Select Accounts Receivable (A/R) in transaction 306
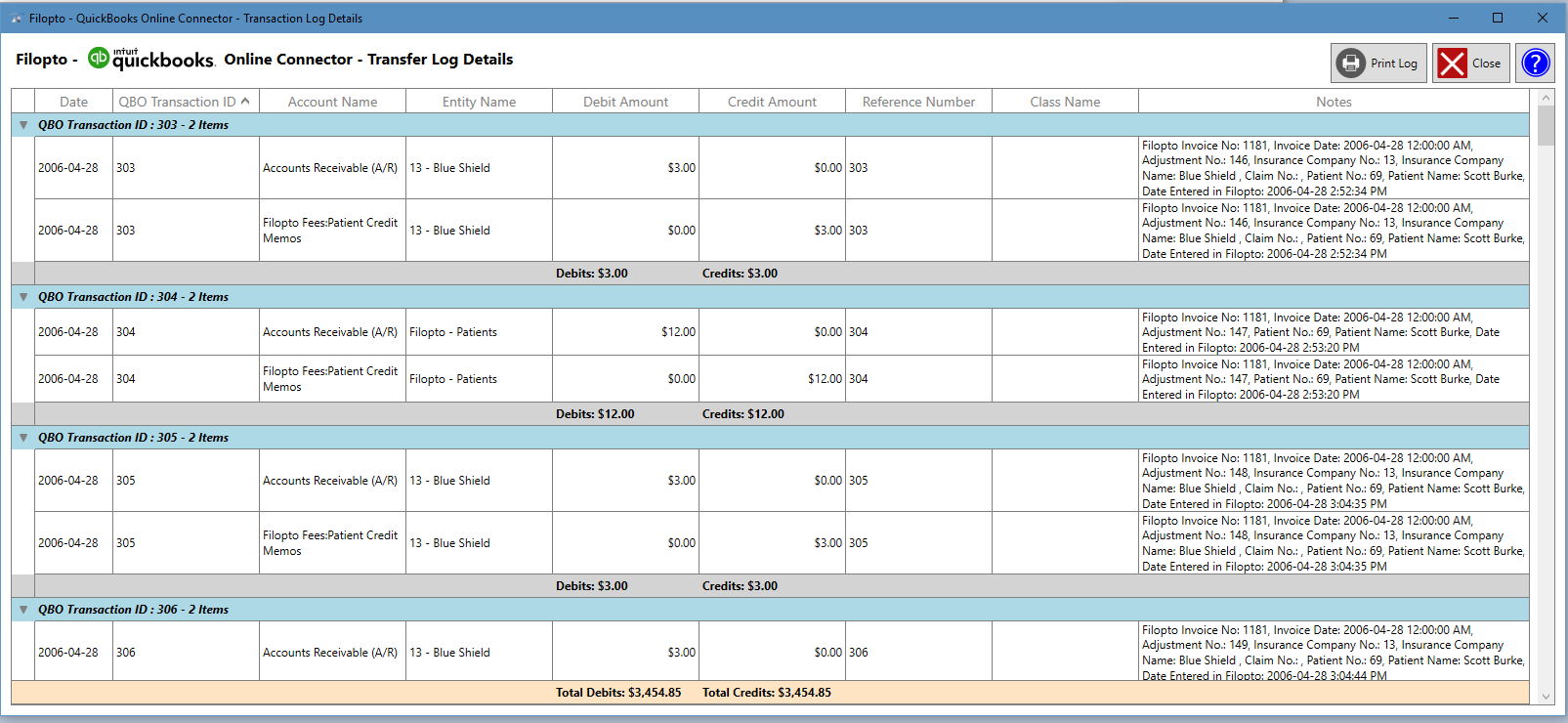Image resolution: width=1568 pixels, height=723 pixels. 332,652
